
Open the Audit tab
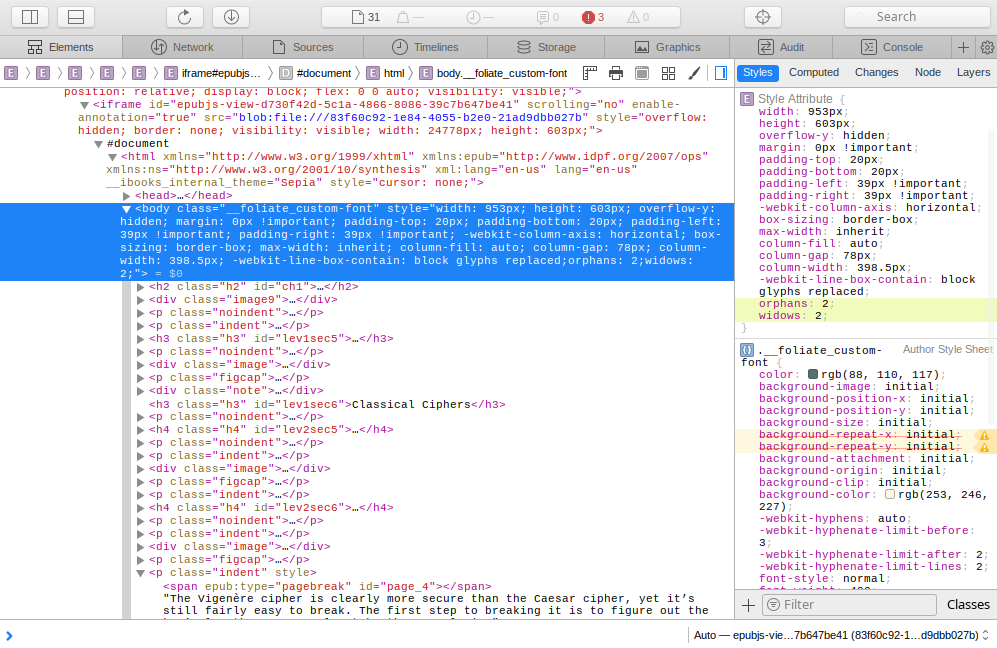pos(781,47)
